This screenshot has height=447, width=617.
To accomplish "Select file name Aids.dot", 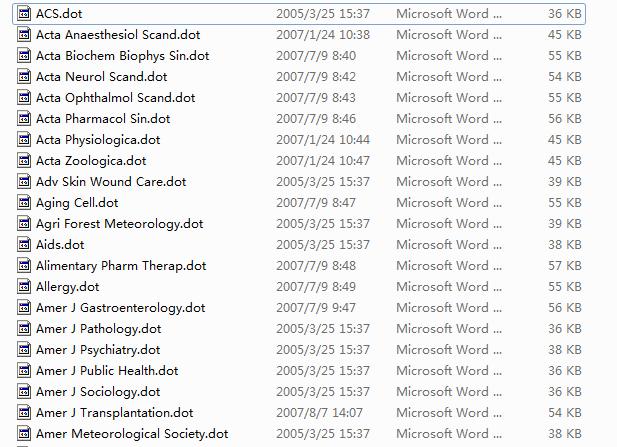I will coord(60,245).
